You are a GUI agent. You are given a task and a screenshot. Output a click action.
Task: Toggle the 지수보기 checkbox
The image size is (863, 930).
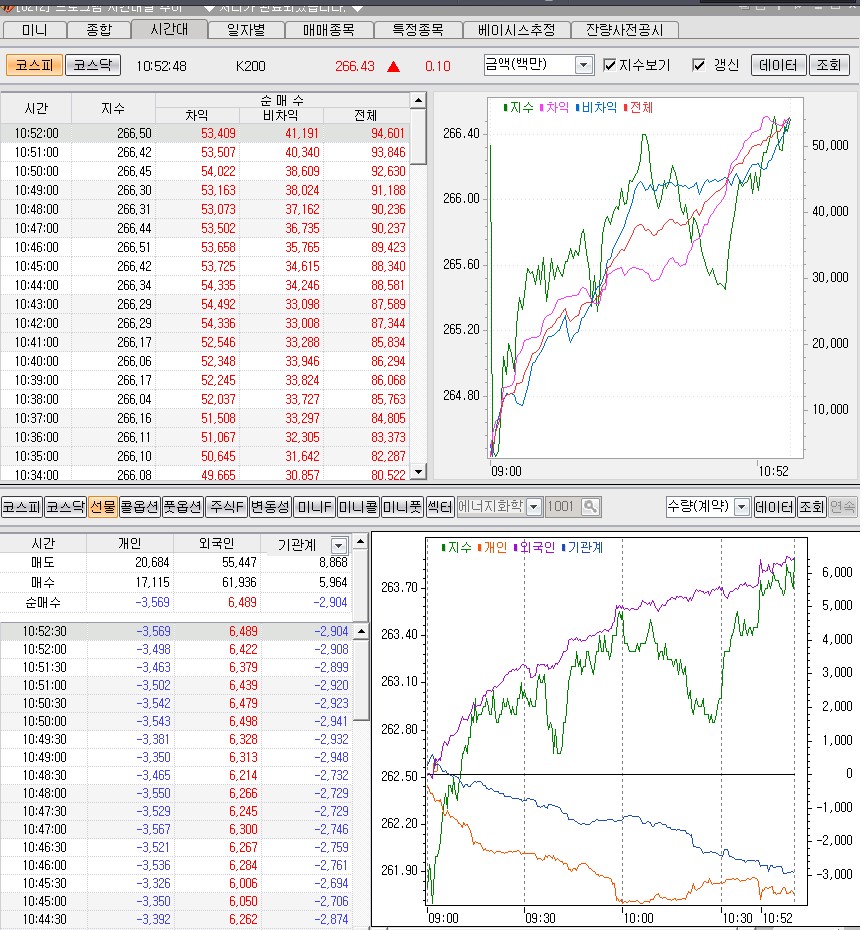(x=610, y=66)
